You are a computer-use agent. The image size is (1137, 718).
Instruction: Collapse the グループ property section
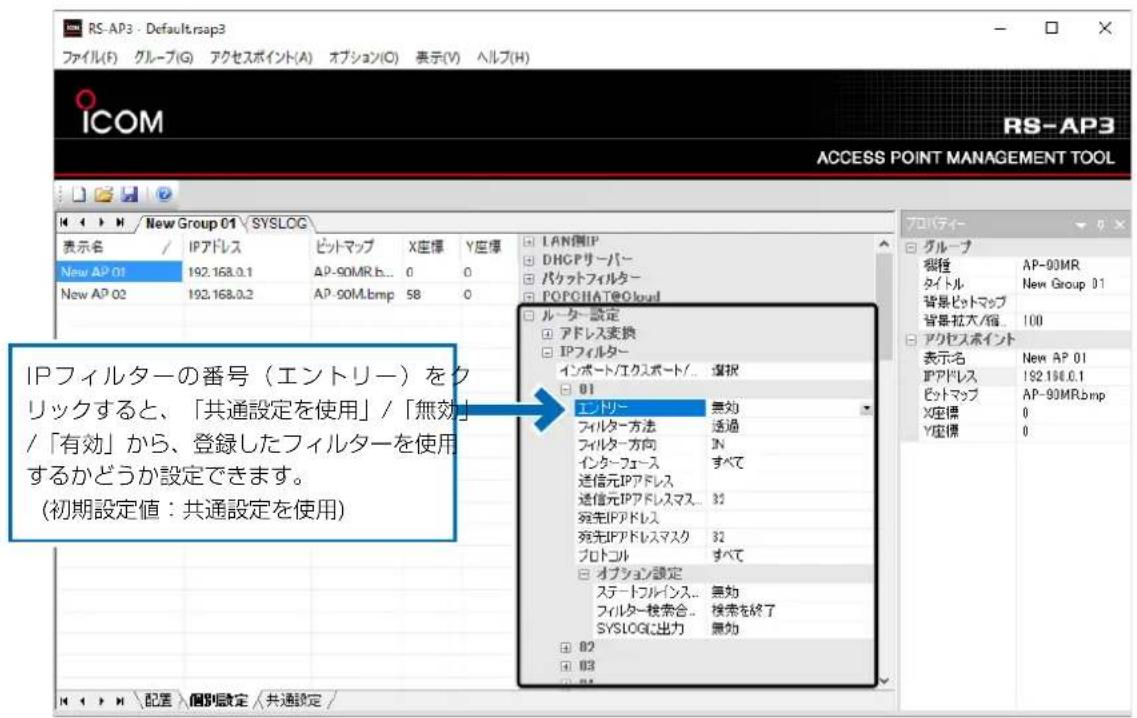point(911,248)
